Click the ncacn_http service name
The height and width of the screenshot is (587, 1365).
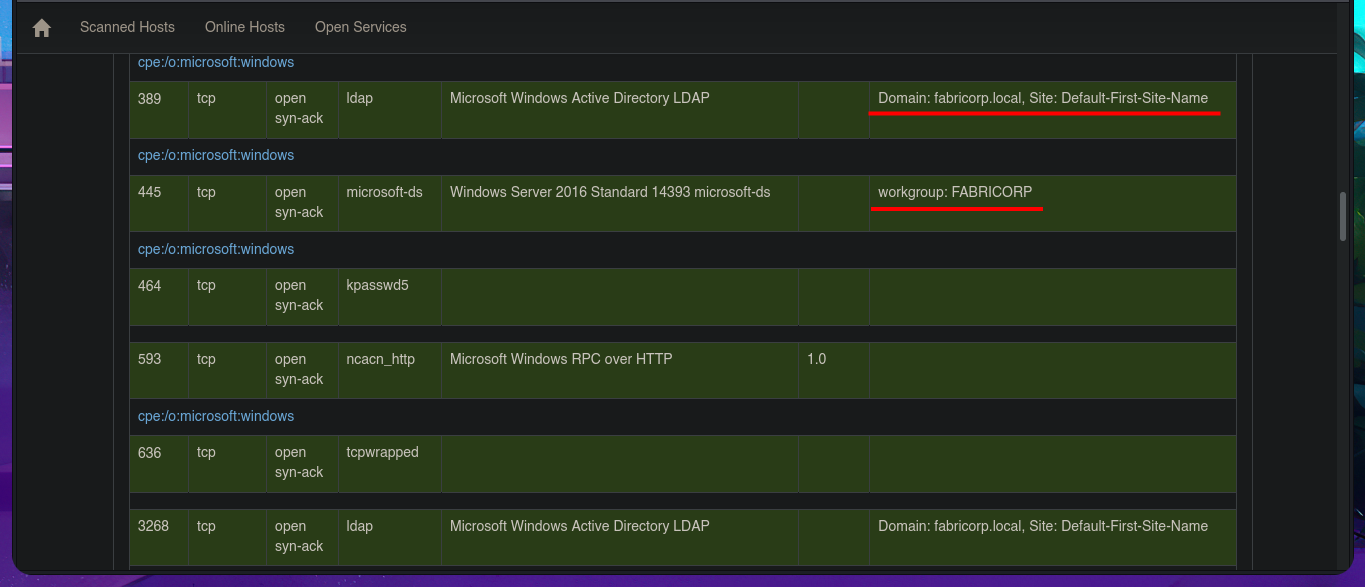(x=380, y=359)
